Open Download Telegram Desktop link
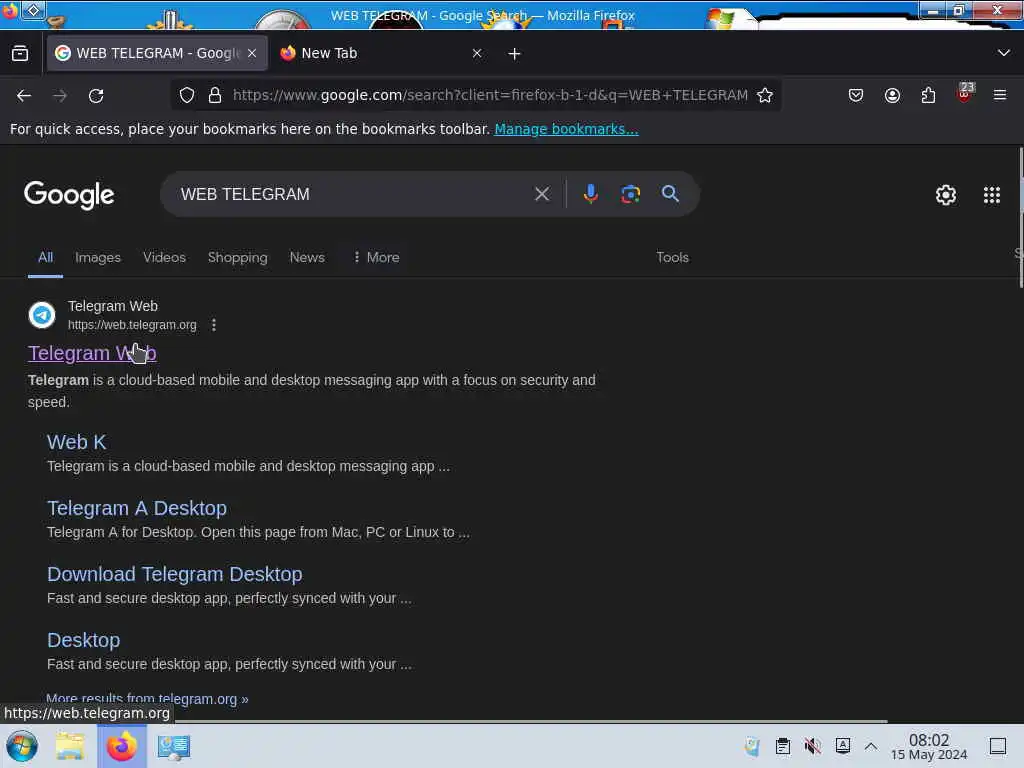1024x768 pixels. (x=174, y=574)
